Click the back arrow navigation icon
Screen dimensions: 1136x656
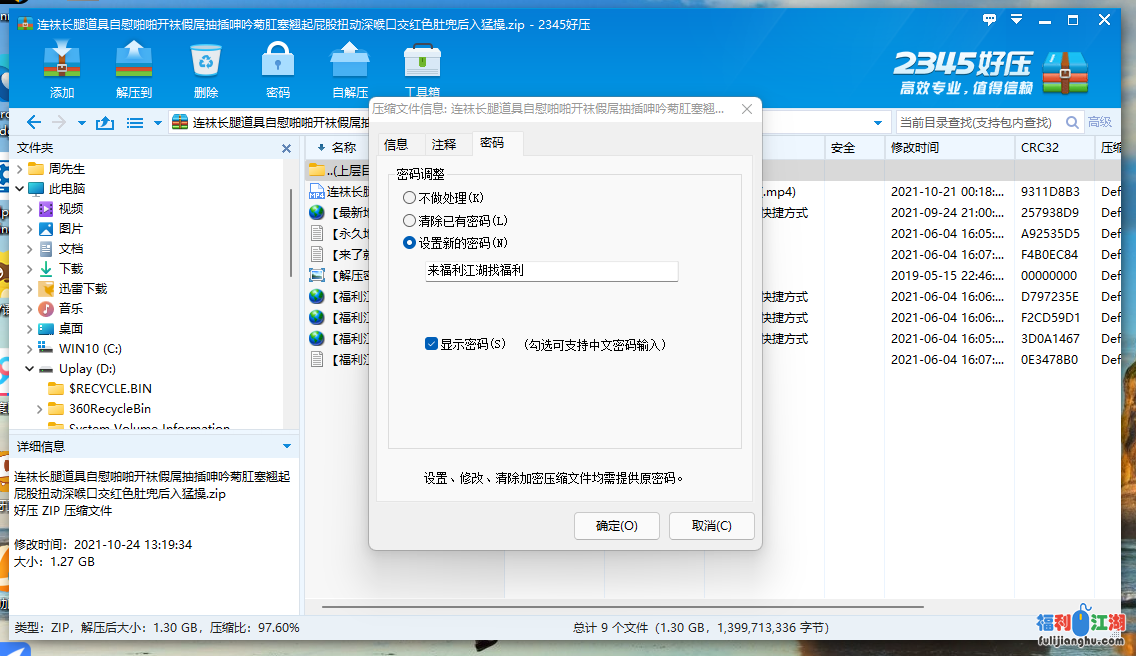(34, 123)
